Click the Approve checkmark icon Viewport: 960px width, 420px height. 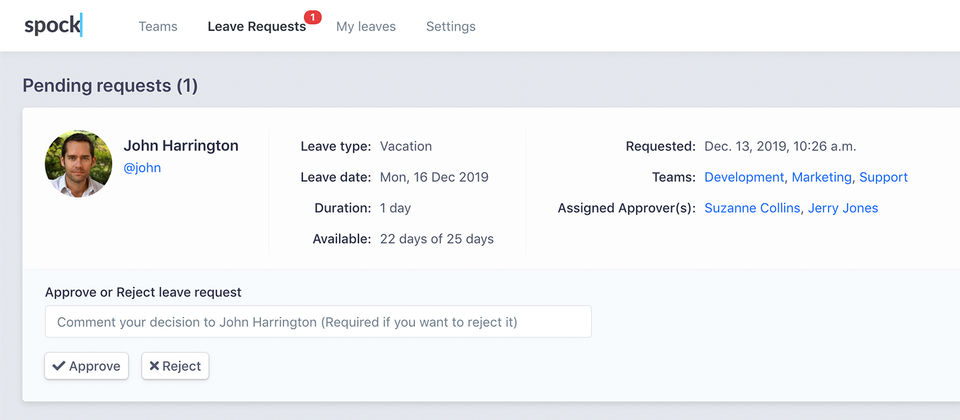pos(59,366)
